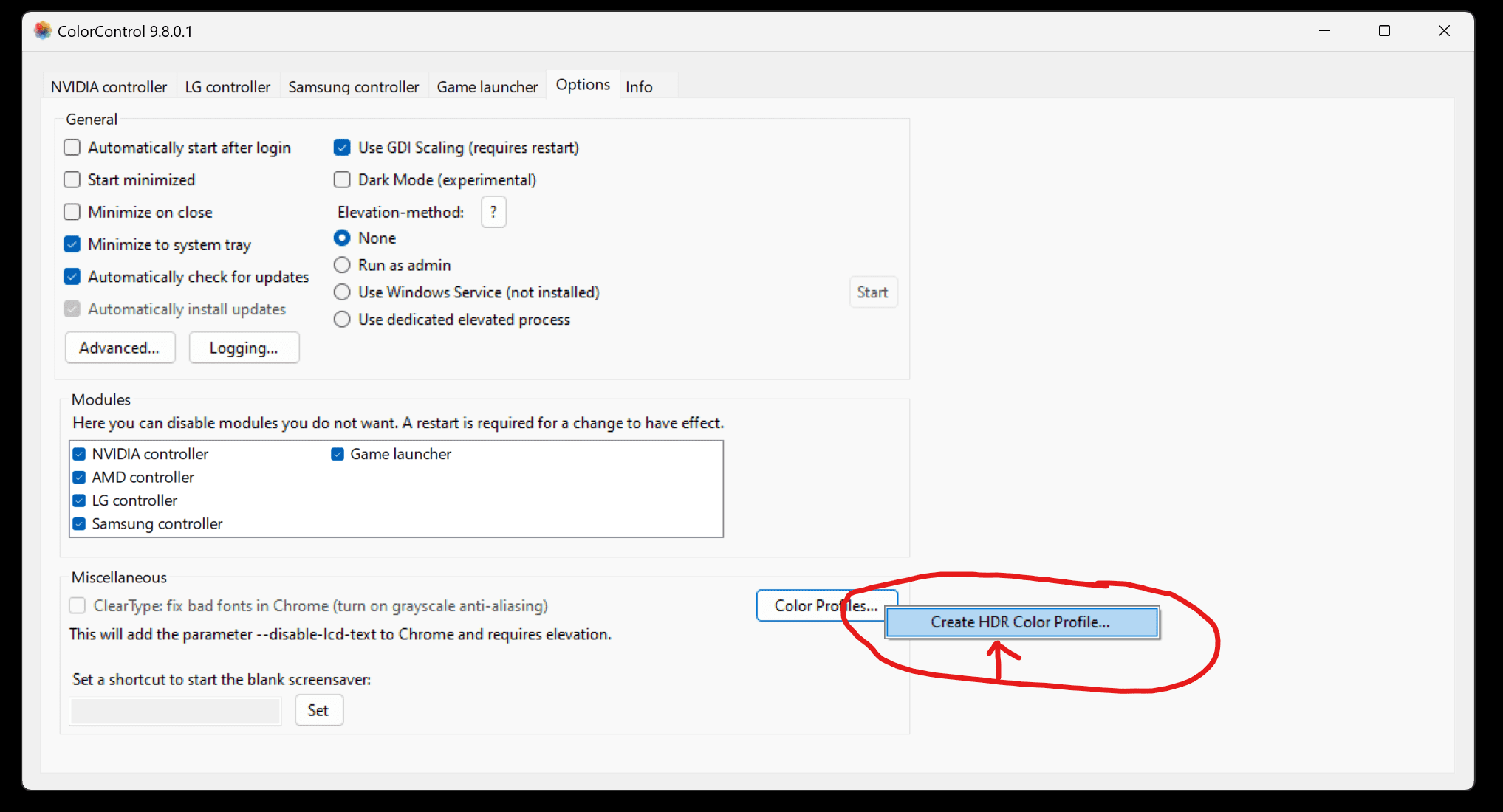Screen dimensions: 1503x812
Task: Open the LG controller tab
Action: [227, 86]
